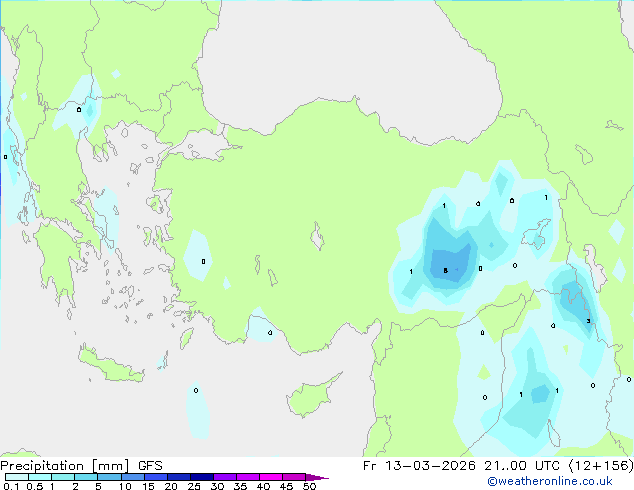Click the 1–2 mm legend color swatch
The width and height of the screenshot is (634, 490).
click(63, 477)
